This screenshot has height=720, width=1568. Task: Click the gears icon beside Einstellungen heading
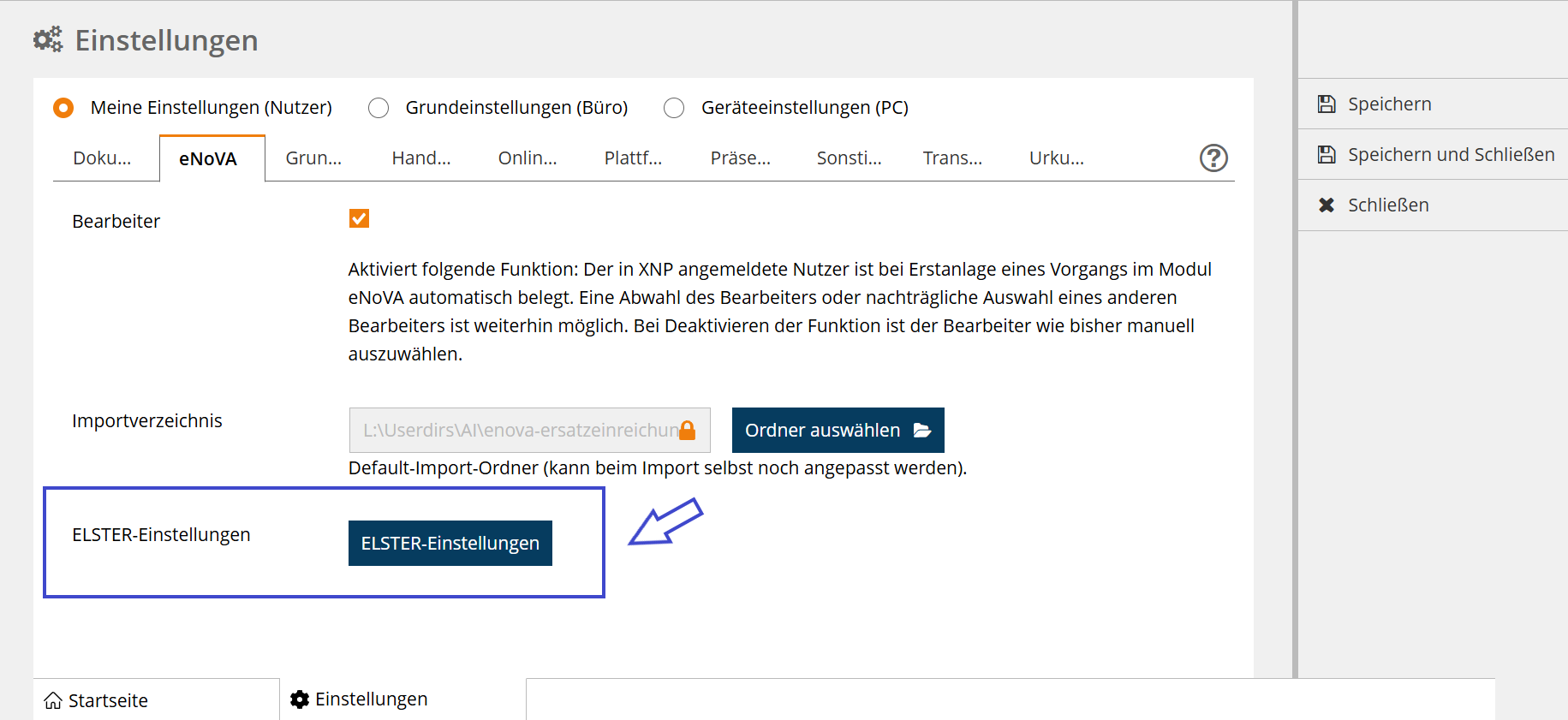[48, 39]
